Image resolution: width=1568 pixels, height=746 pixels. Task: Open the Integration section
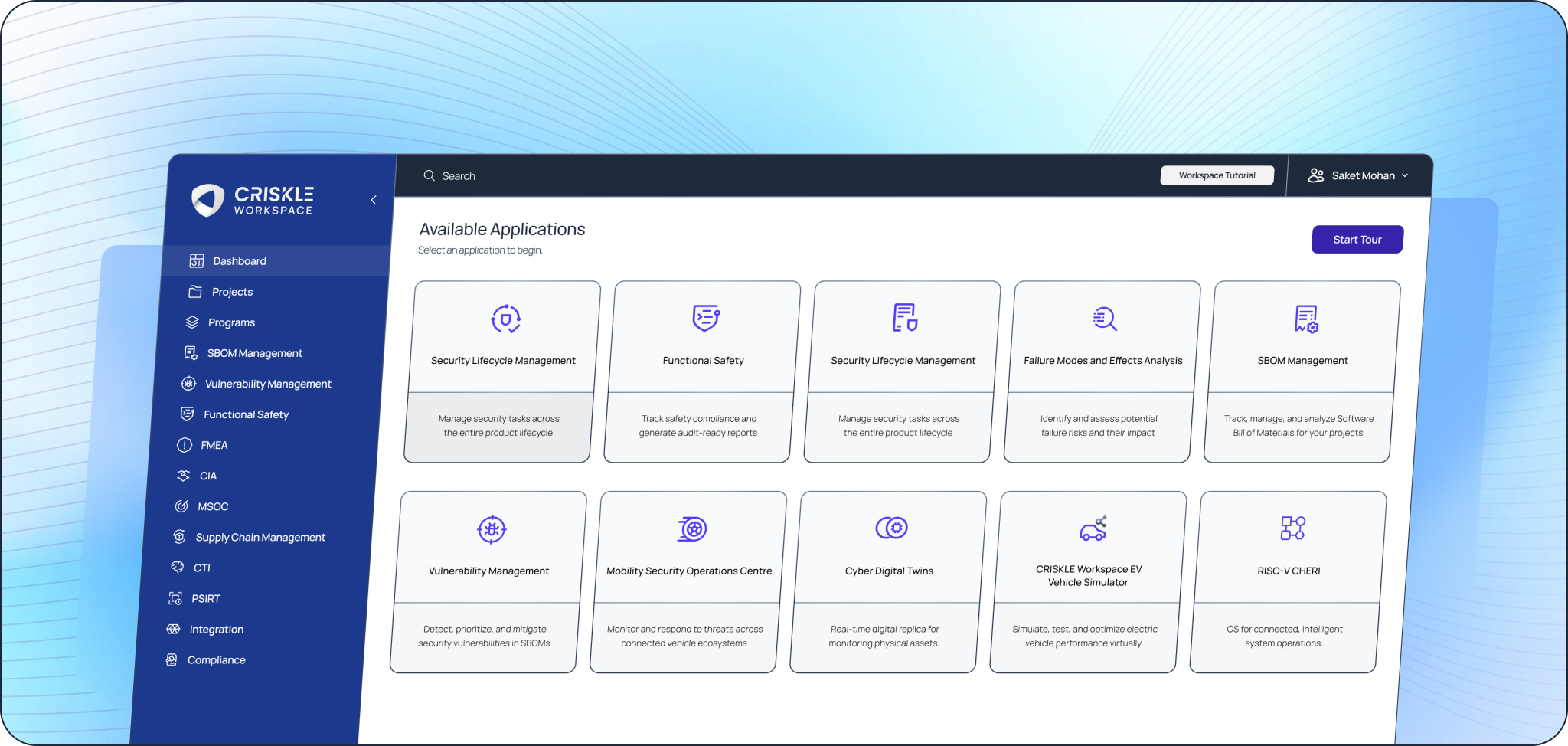tap(173, 628)
